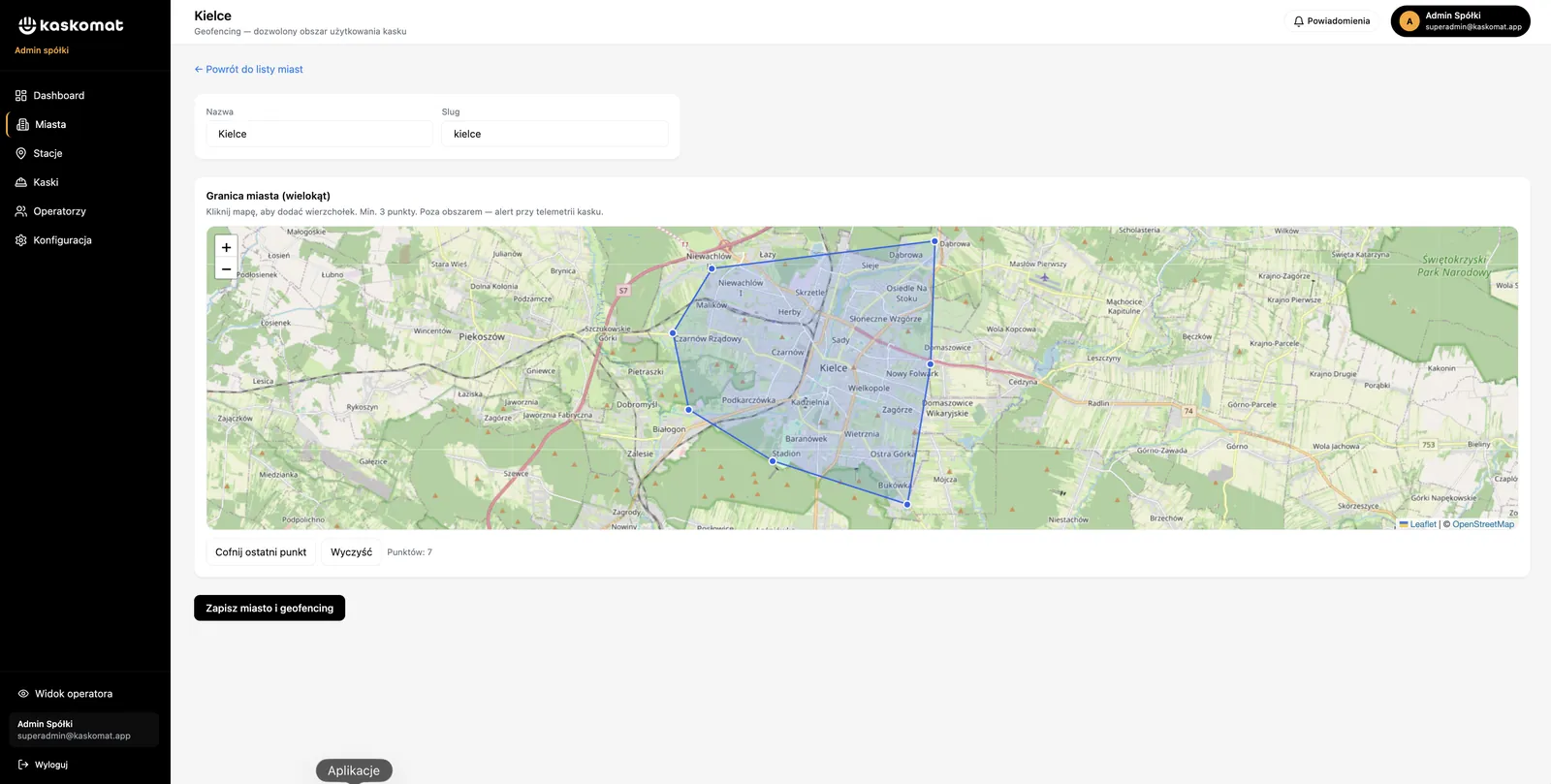The image size is (1551, 784).
Task: Click the notifications bell icon
Action: [1299, 21]
